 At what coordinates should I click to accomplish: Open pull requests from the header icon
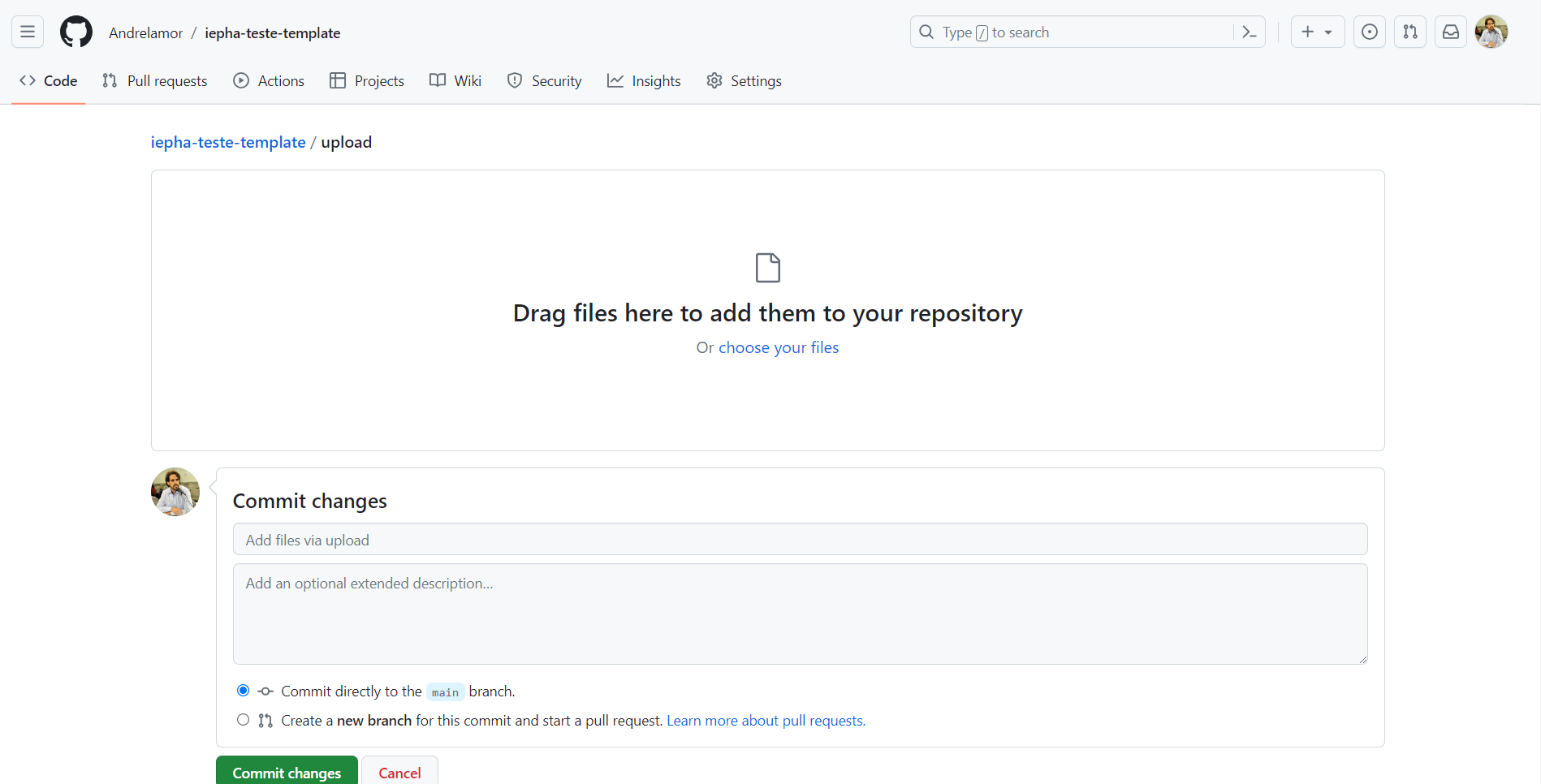pyautogui.click(x=1410, y=31)
